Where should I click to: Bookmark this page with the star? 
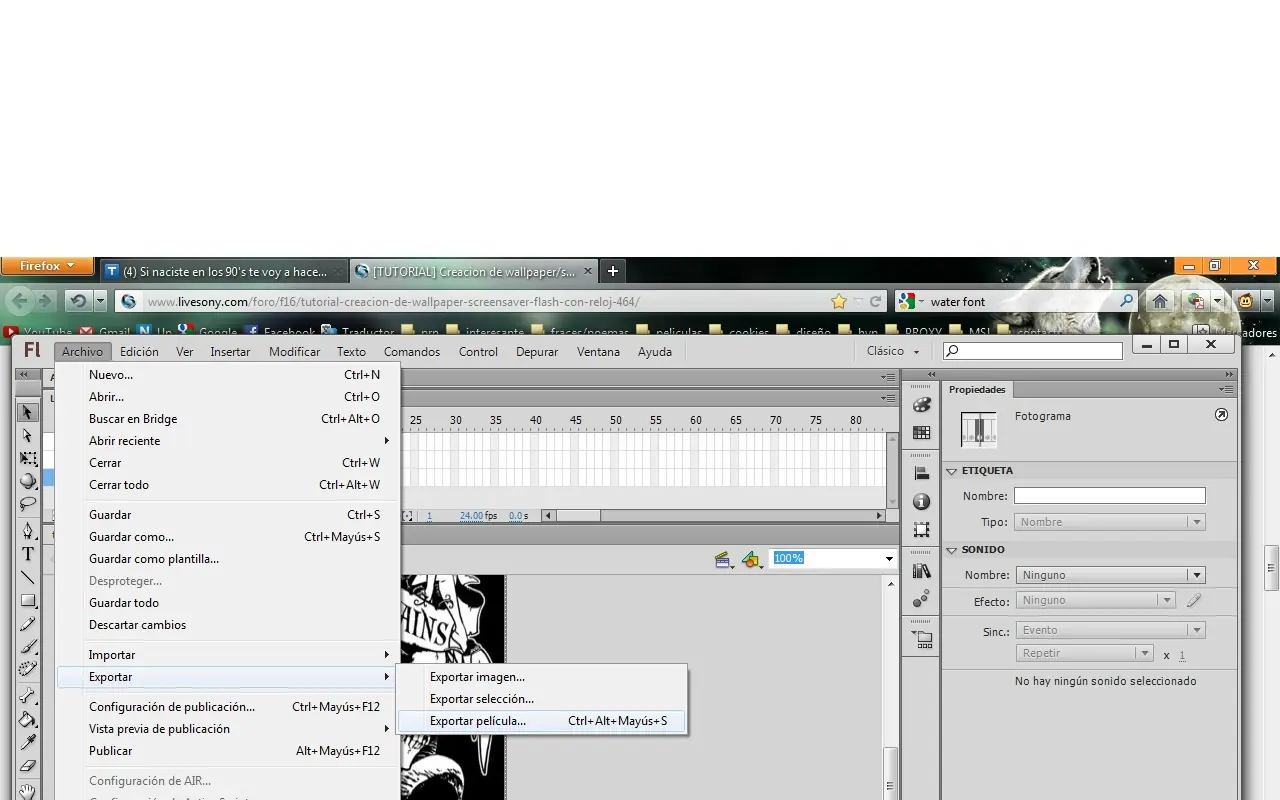coord(839,301)
